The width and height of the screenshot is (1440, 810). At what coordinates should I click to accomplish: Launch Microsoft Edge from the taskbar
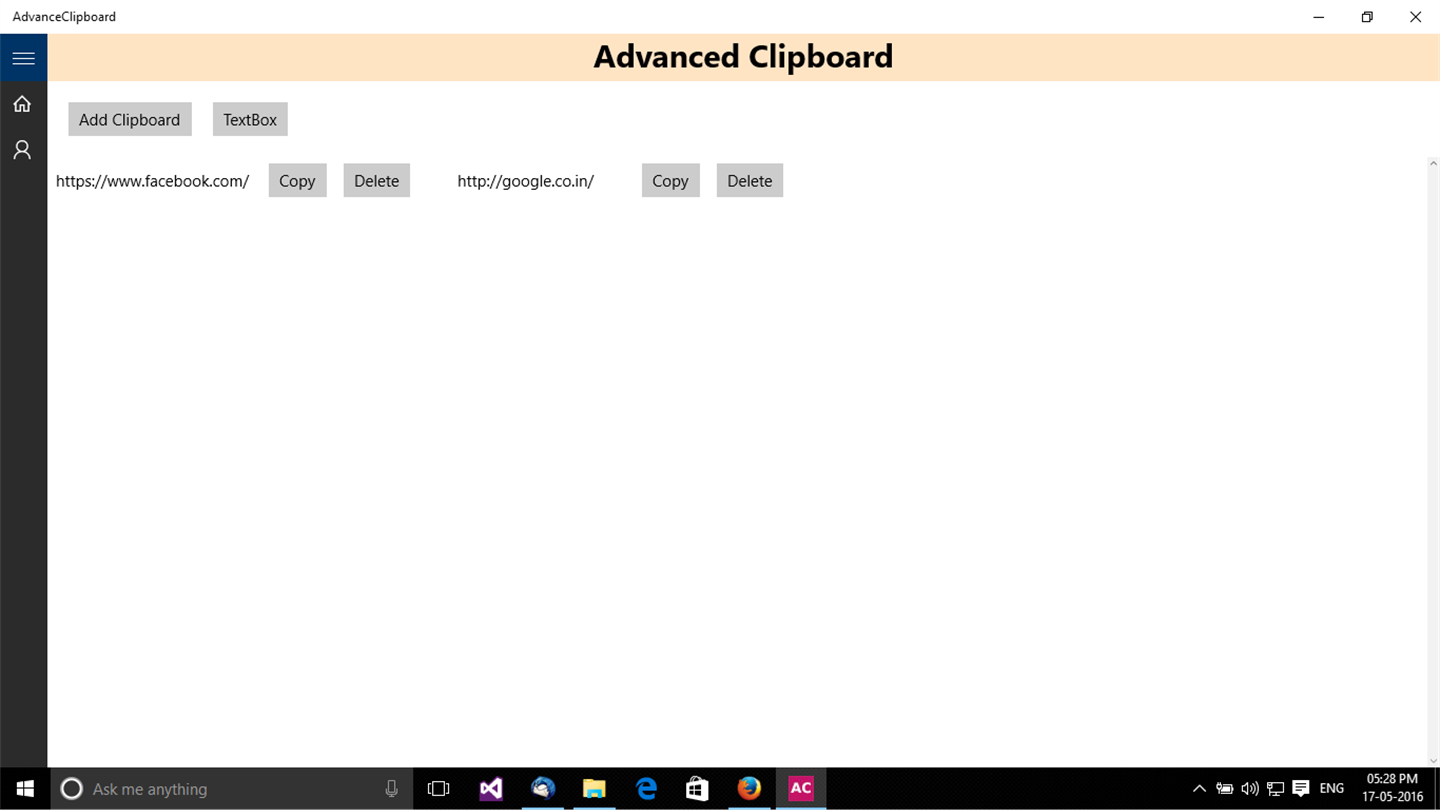point(646,789)
